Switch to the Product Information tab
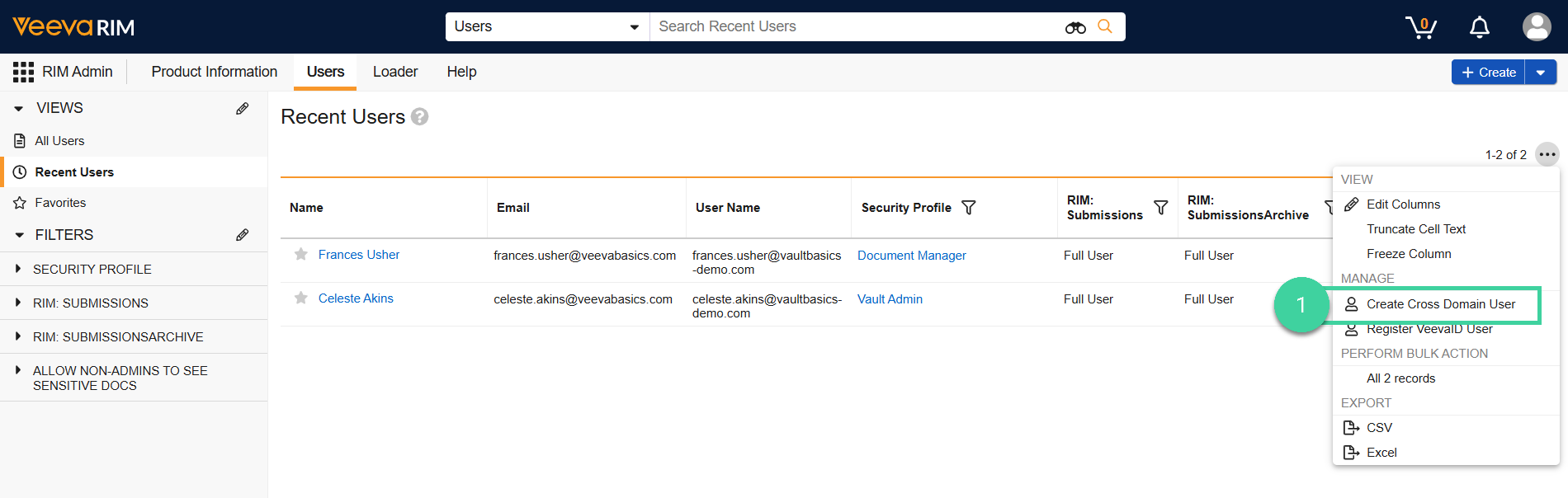 click(x=215, y=72)
